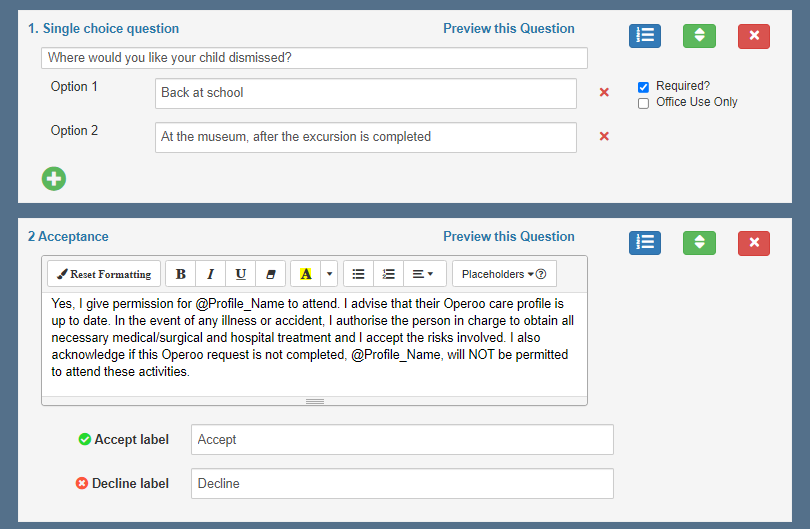Toggle bold formatting in Acceptance editor

pyautogui.click(x=180, y=274)
